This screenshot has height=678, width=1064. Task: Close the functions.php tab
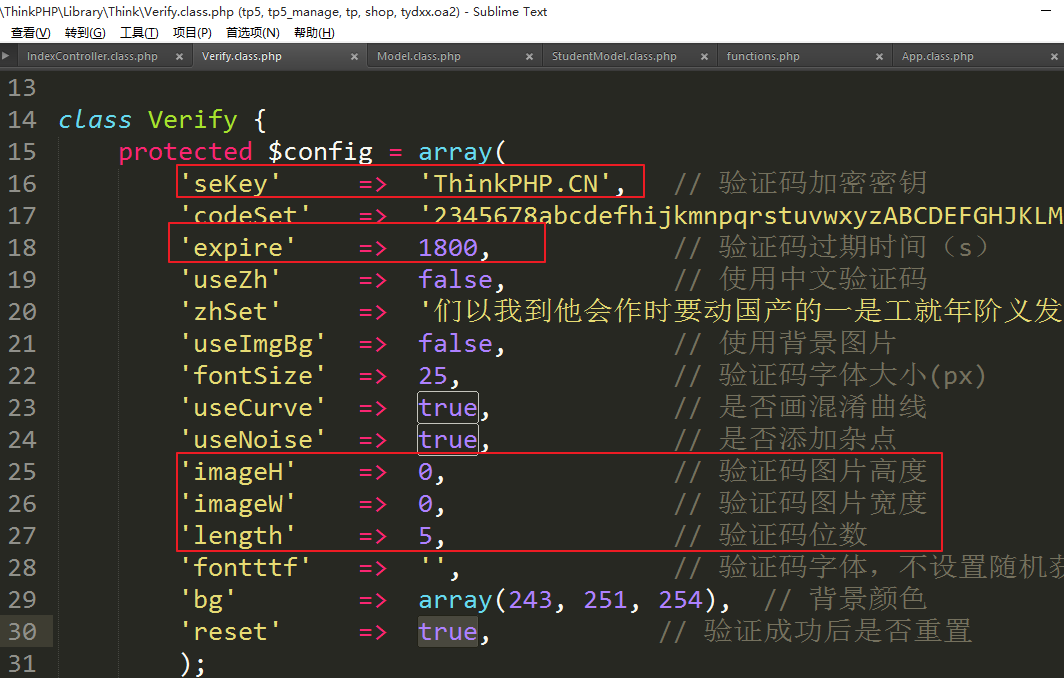click(880, 57)
